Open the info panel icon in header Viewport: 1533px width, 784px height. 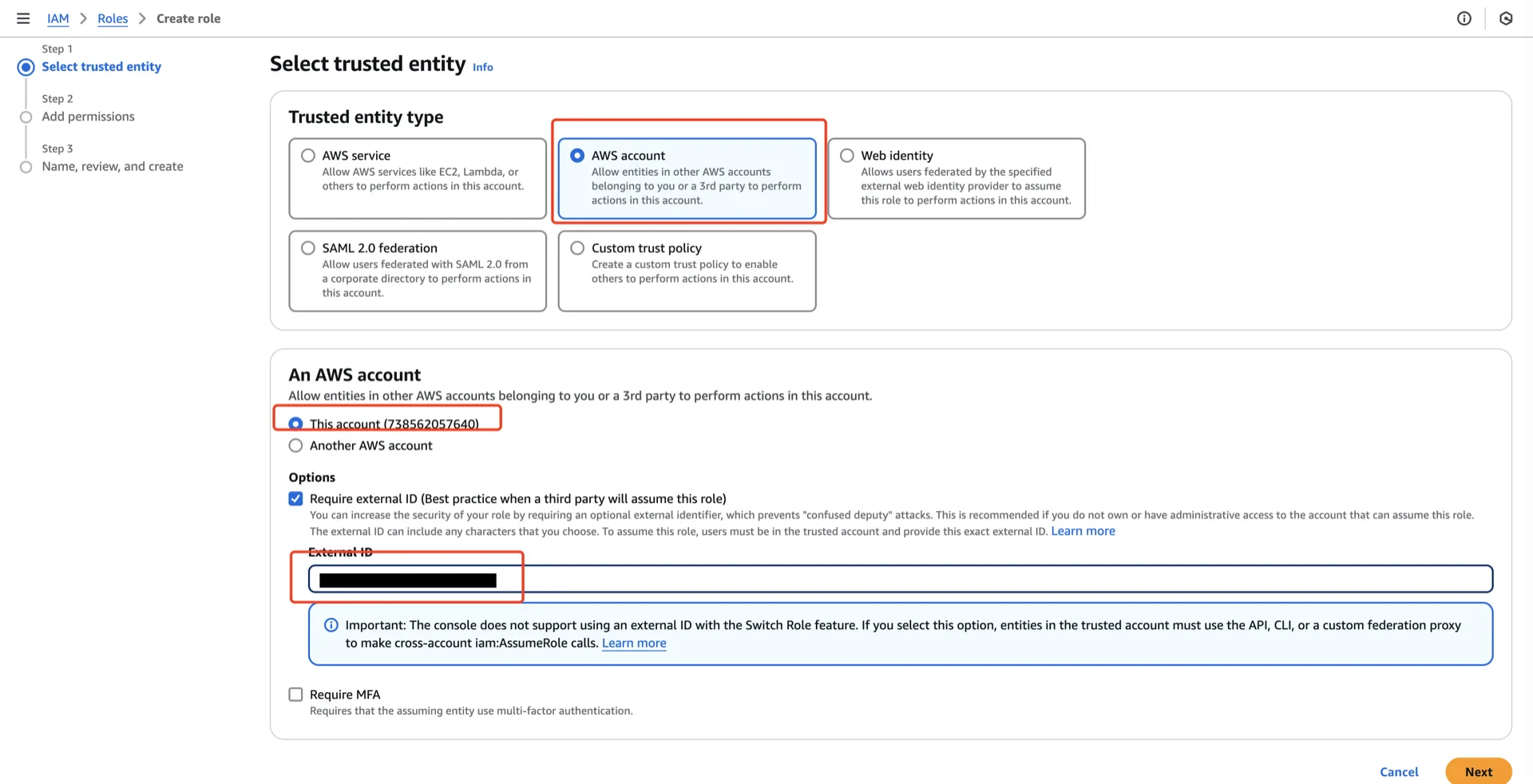point(1464,18)
